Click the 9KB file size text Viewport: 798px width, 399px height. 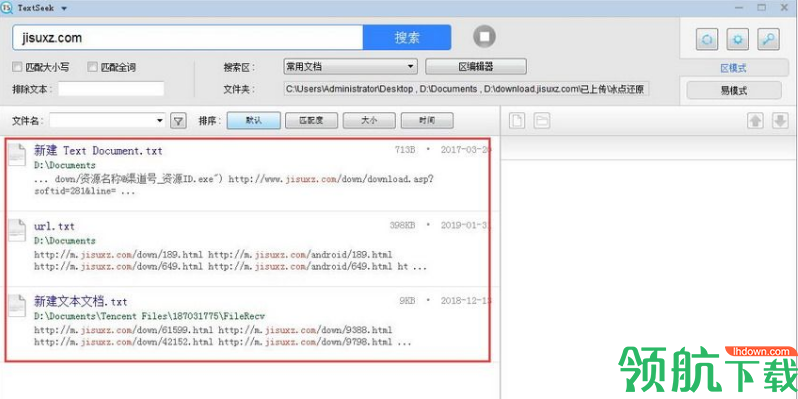408,300
